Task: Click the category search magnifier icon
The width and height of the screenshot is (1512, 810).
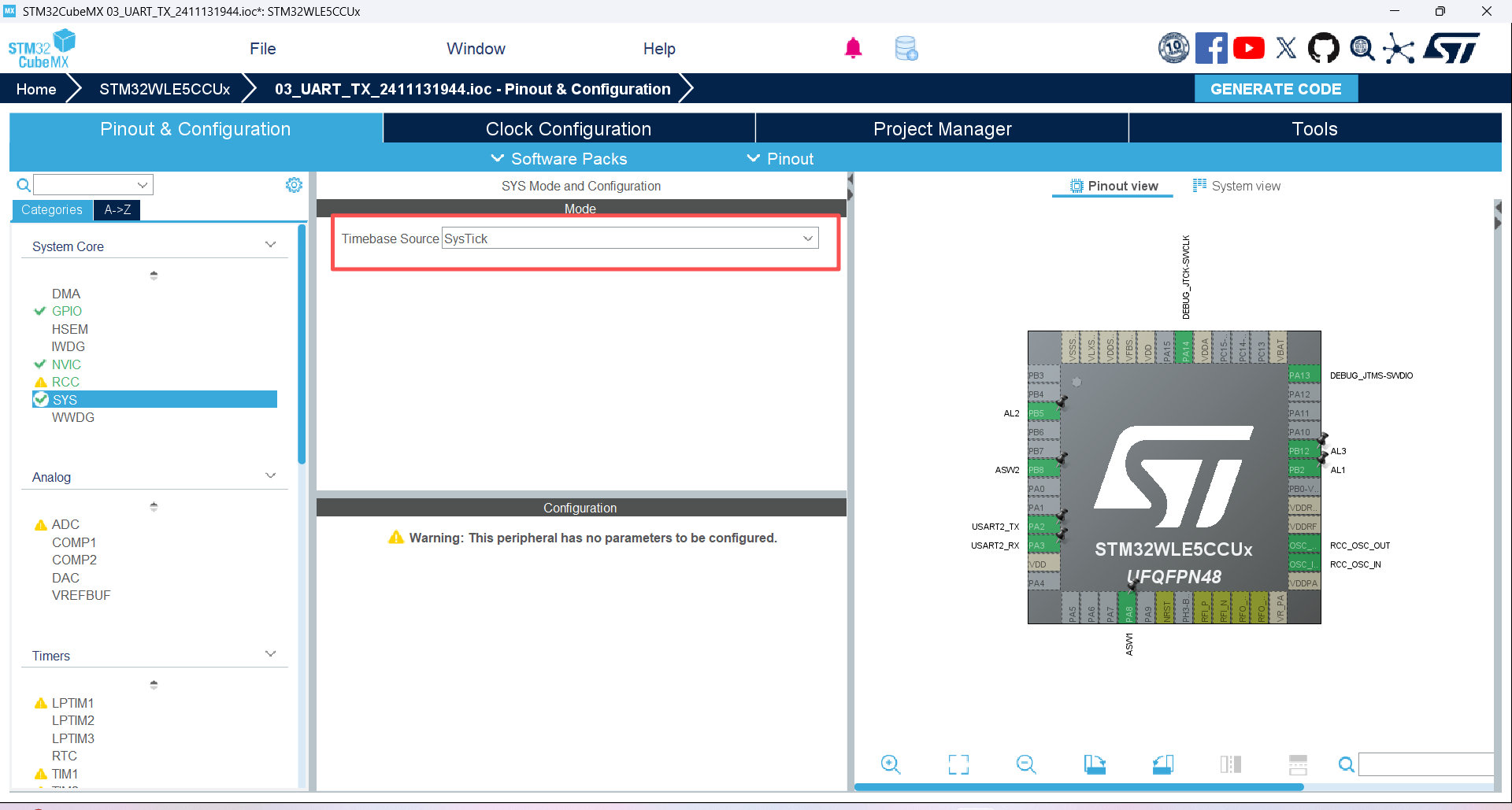Action: (24, 185)
